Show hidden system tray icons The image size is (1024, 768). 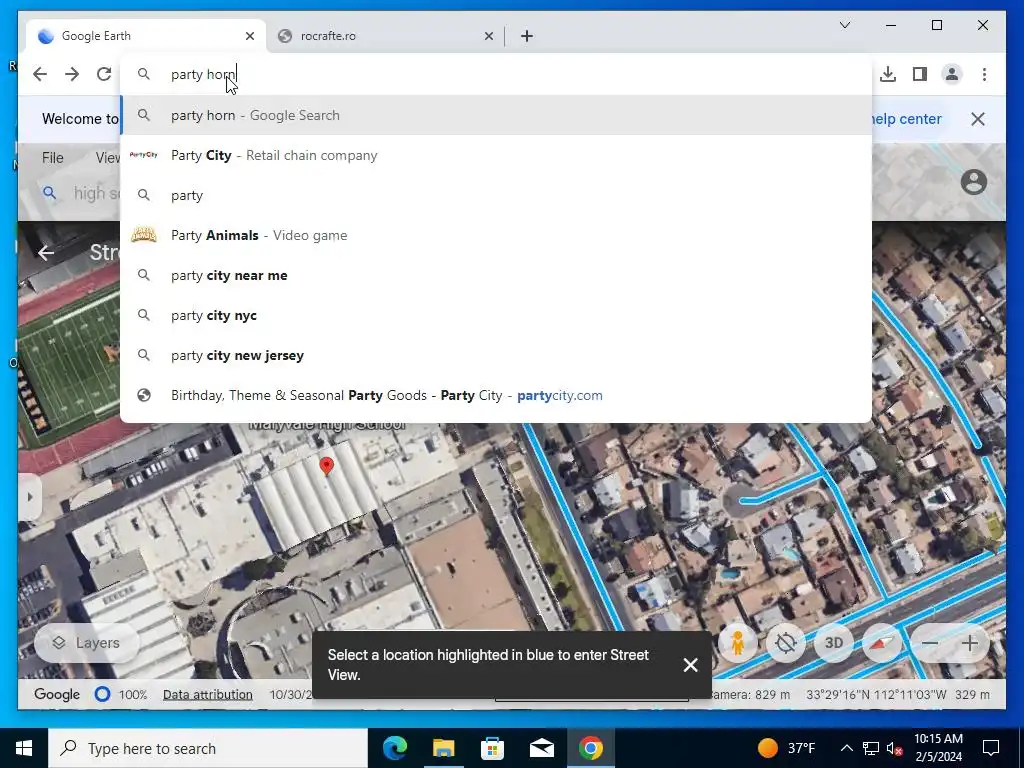[846, 748]
